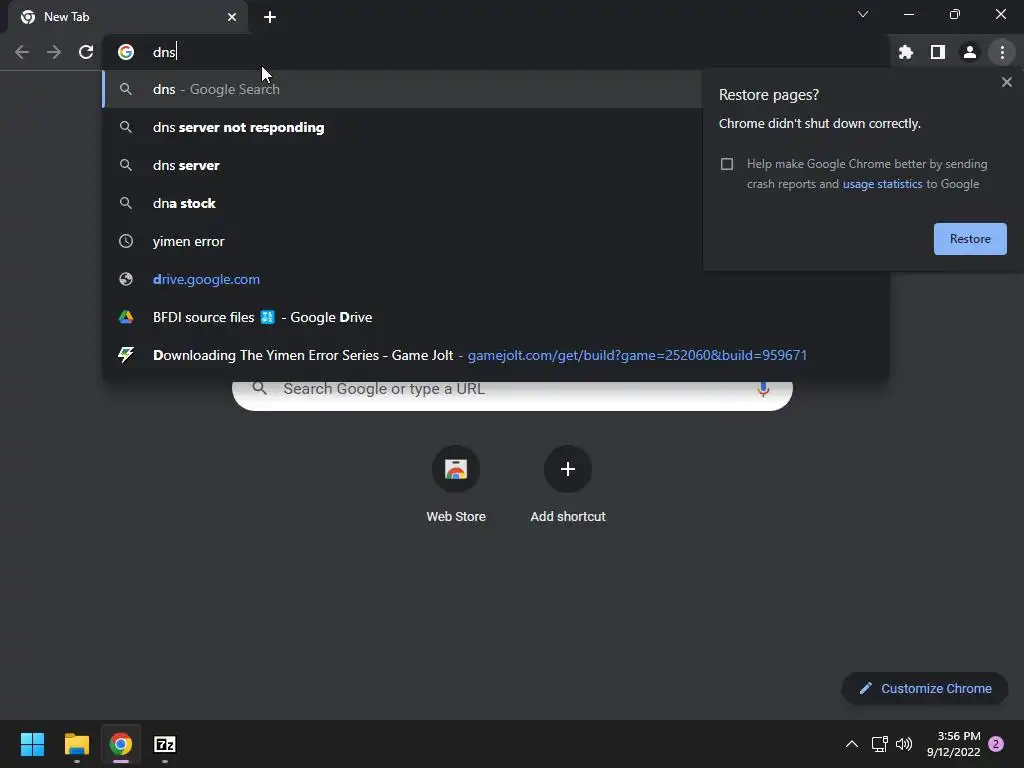Viewport: 1024px width, 768px height.
Task: Open the profile avatar menu
Action: coord(970,52)
